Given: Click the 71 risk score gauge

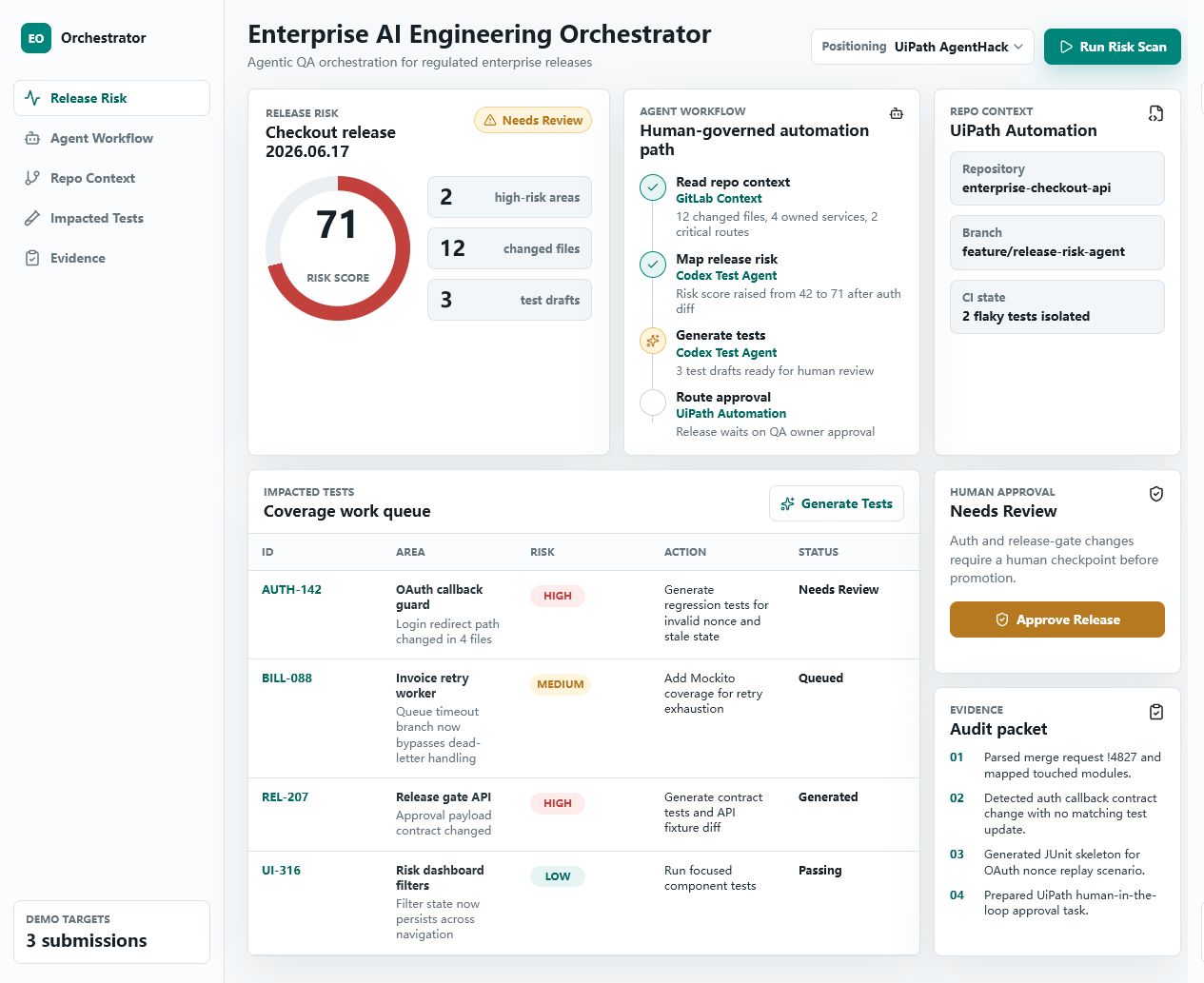Looking at the screenshot, I should (338, 248).
